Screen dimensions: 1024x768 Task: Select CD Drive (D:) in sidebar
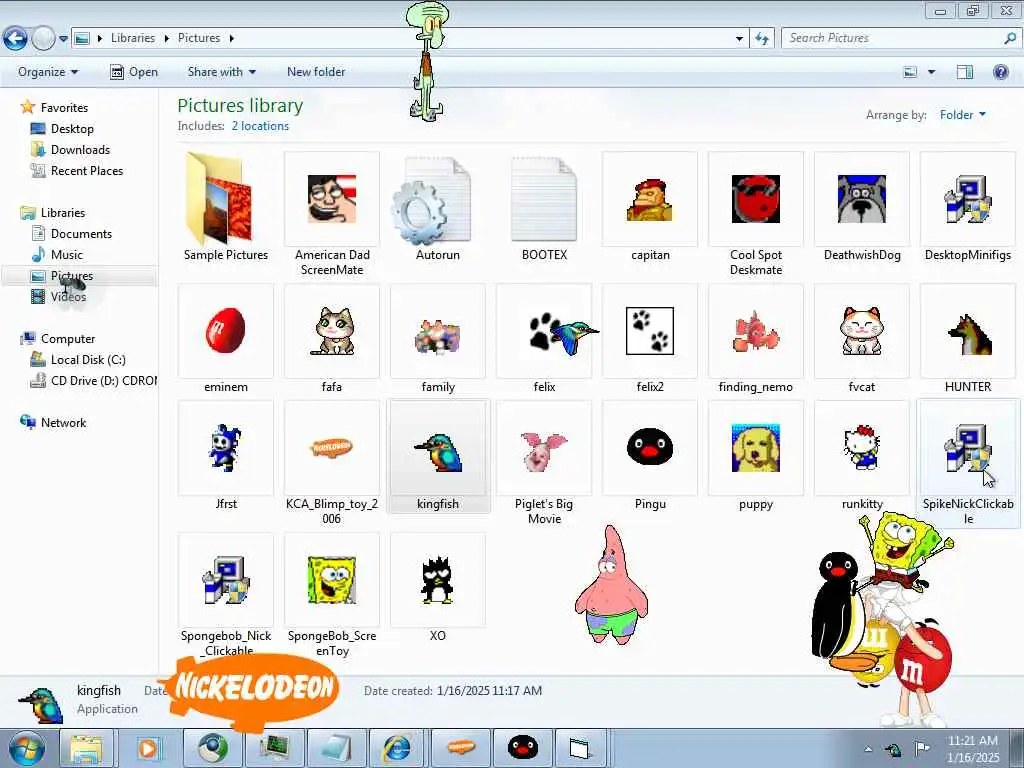103,381
